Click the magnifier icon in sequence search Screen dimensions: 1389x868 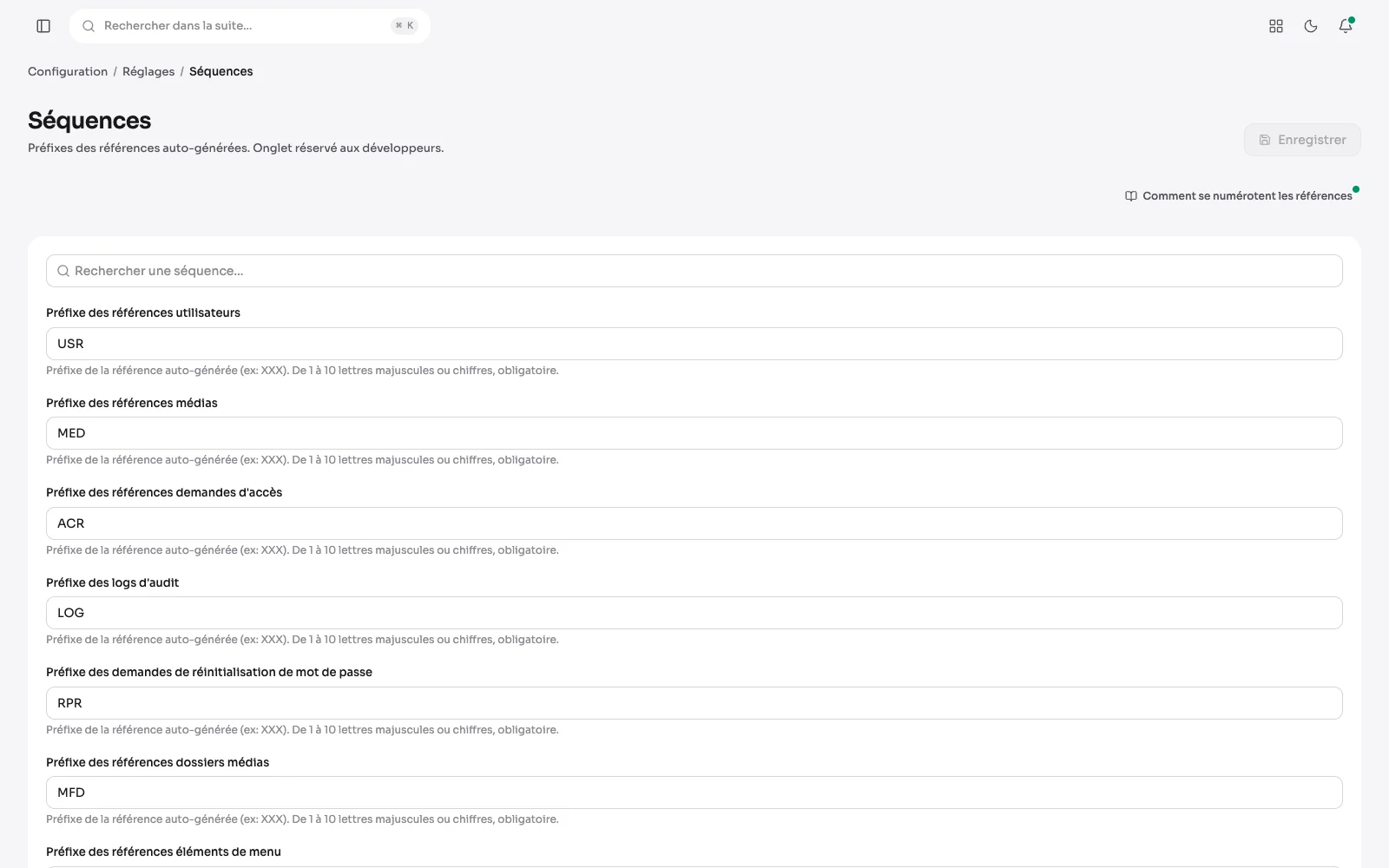63,271
